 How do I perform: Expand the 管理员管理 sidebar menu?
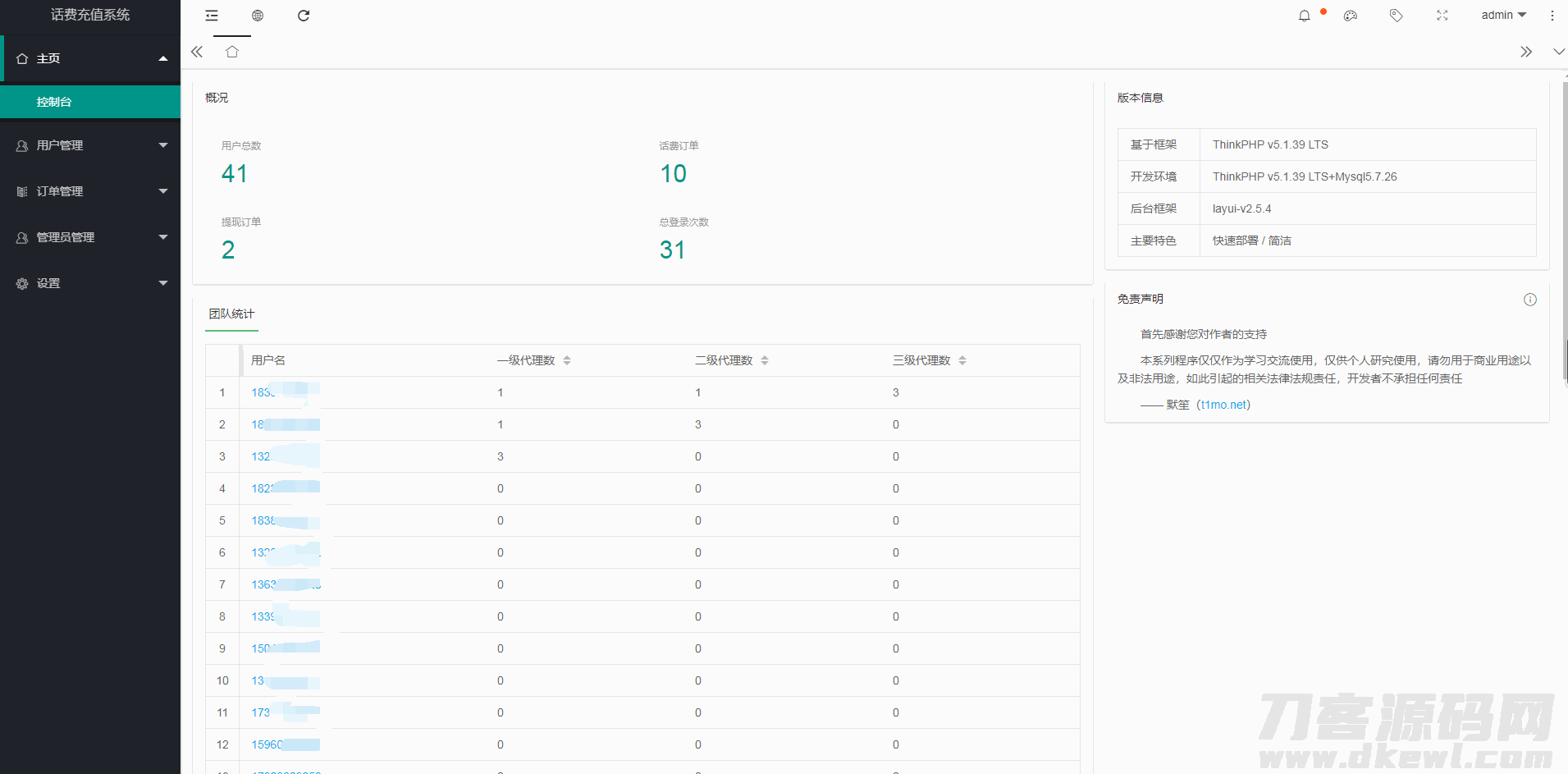(x=90, y=237)
